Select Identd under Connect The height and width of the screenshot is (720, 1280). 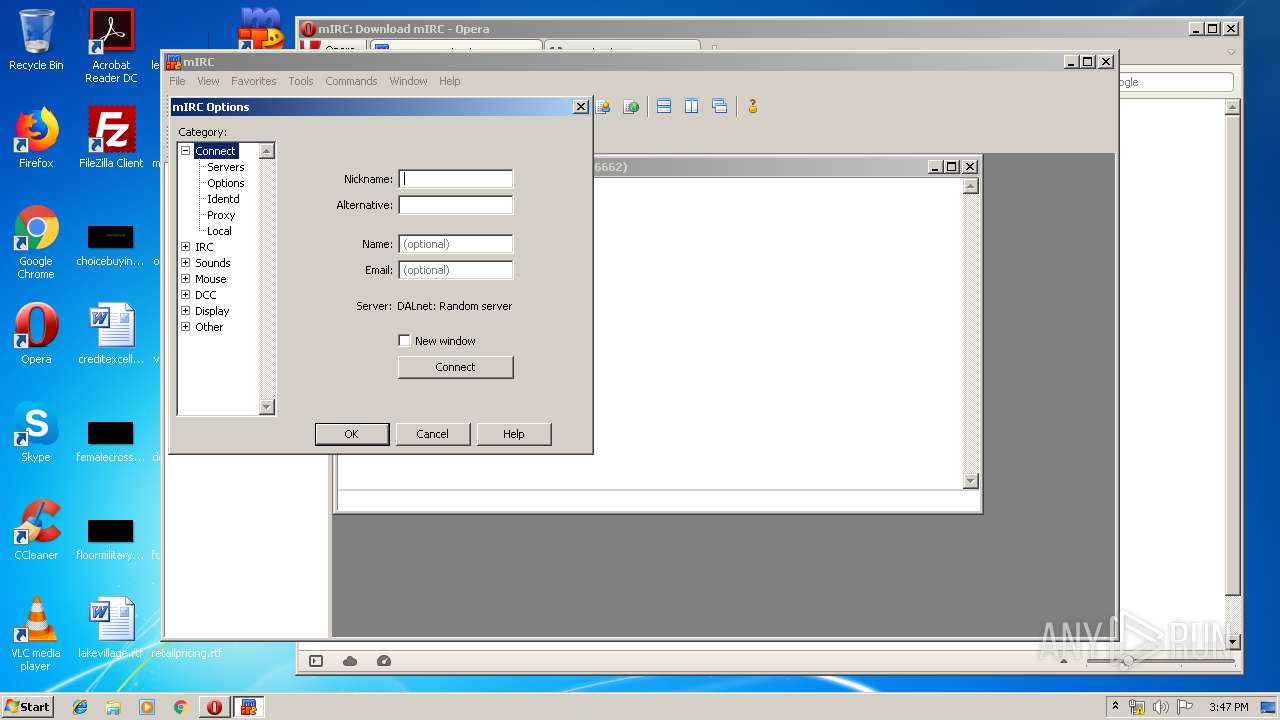coord(223,199)
